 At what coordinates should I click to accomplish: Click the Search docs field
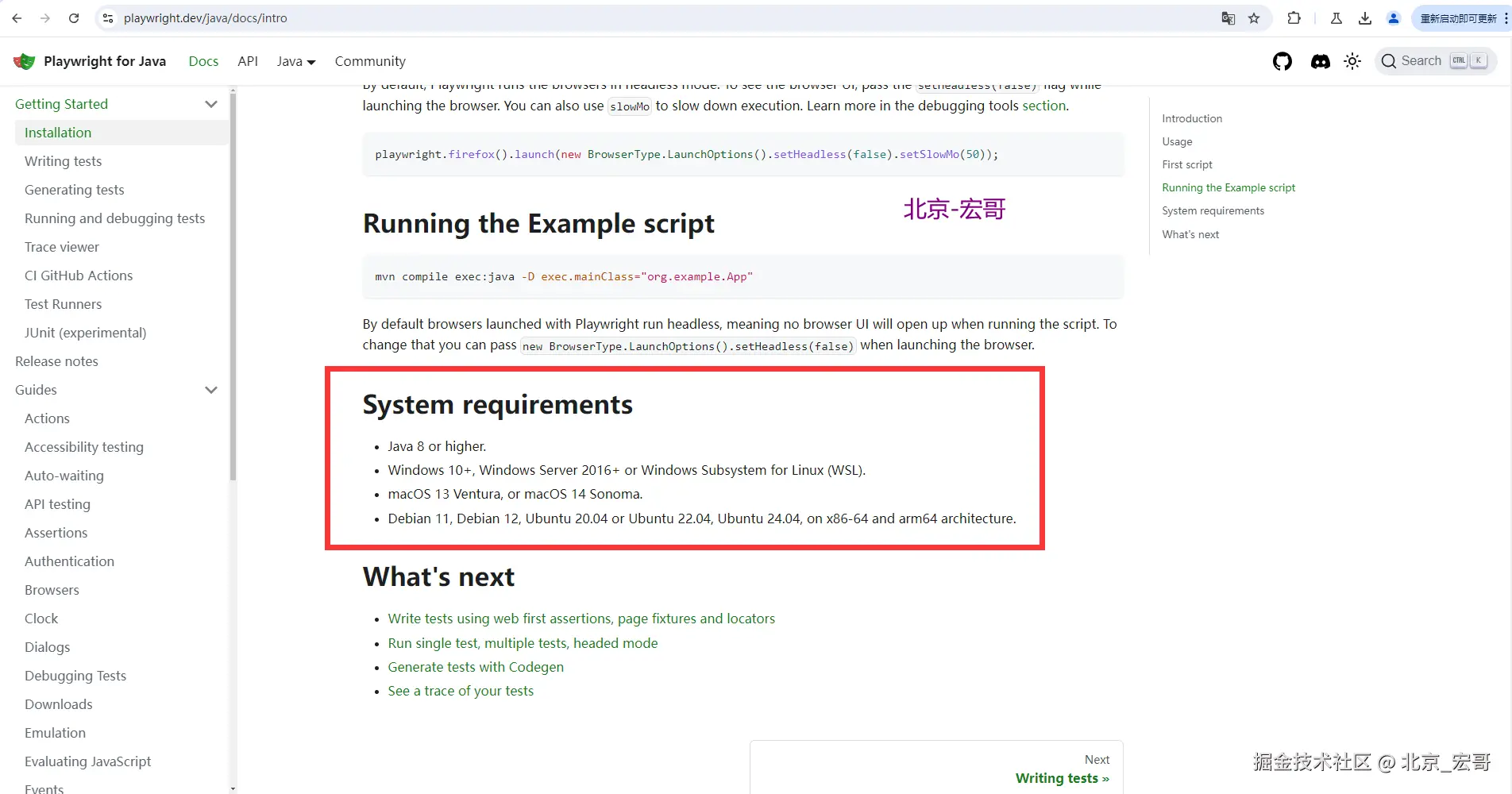pos(1436,61)
